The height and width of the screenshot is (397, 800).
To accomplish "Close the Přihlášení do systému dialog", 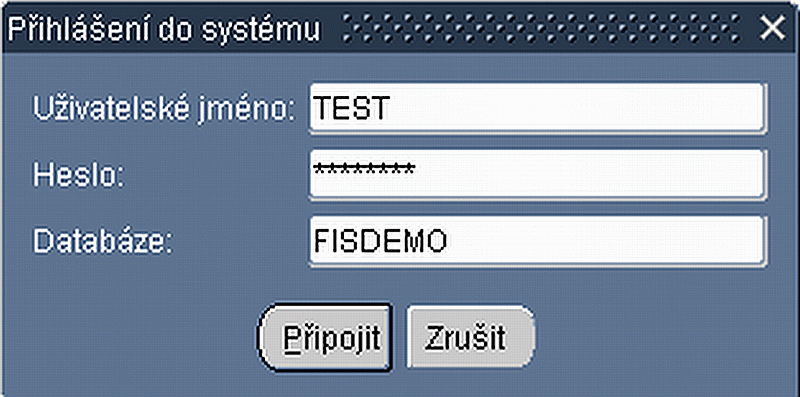I will (x=772, y=30).
